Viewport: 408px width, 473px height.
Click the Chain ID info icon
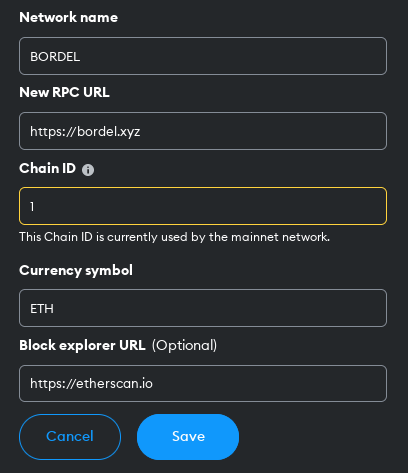[88, 170]
